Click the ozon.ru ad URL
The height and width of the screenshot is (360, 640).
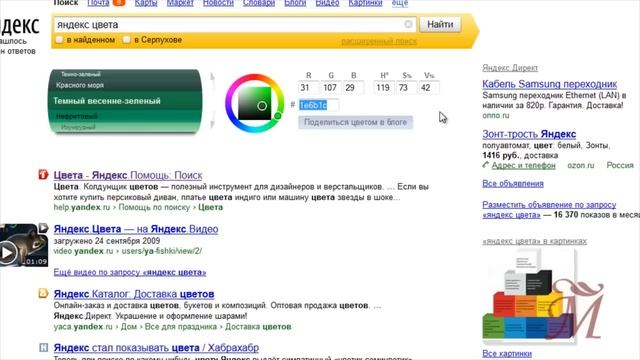pyautogui.click(x=580, y=165)
